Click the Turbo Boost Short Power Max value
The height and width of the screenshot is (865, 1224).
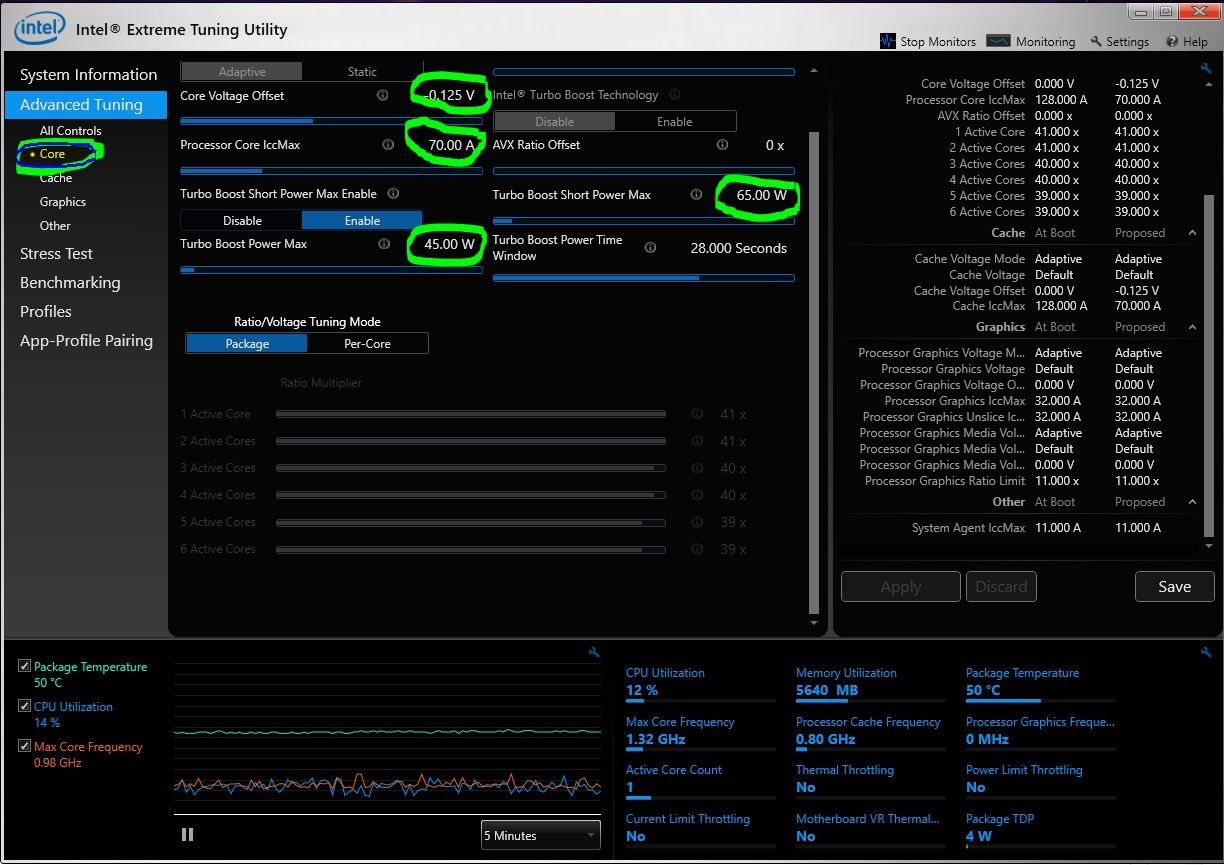762,195
